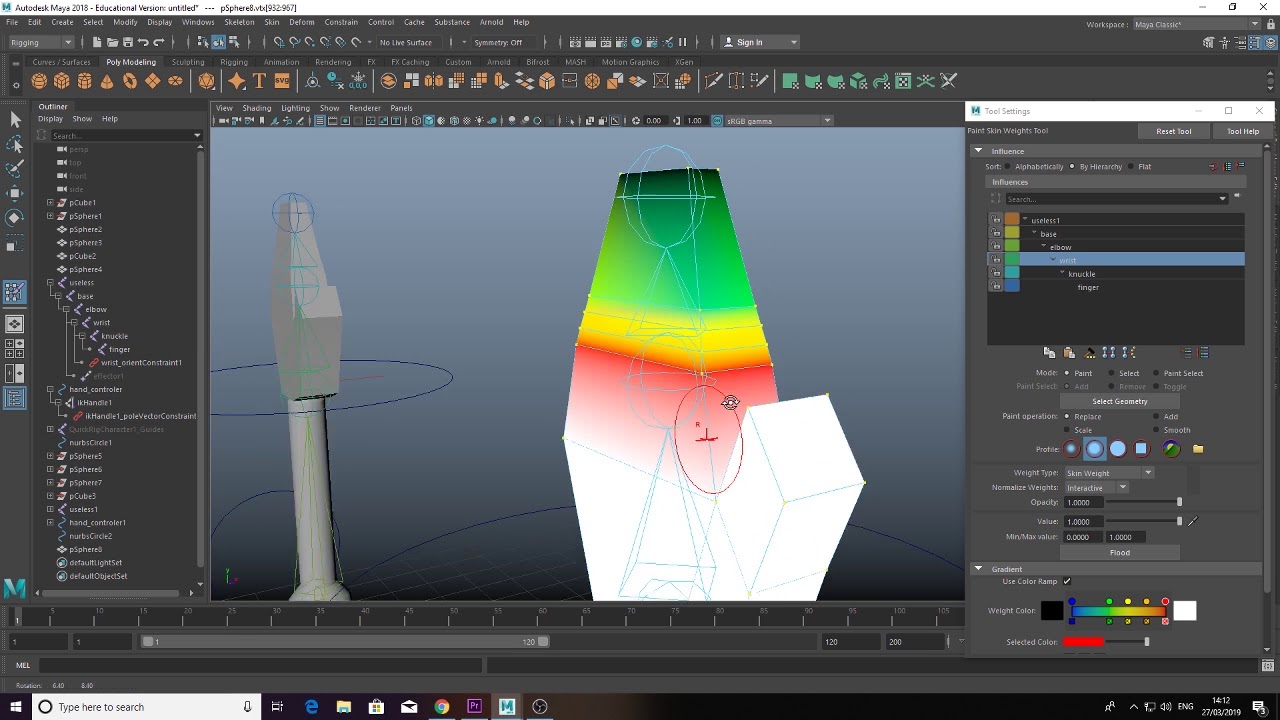This screenshot has width=1280, height=720.
Task: Select the Gaussian brush profile
Action: [1071, 449]
